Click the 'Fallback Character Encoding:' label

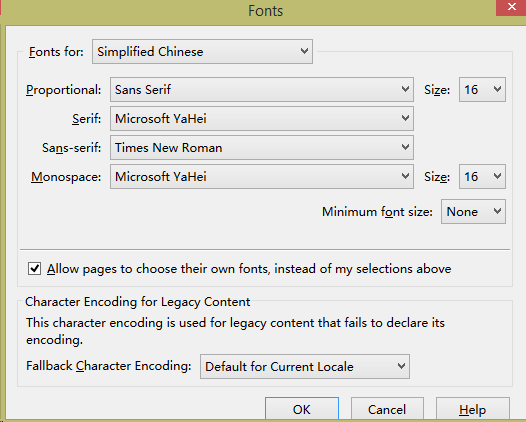click(x=109, y=366)
